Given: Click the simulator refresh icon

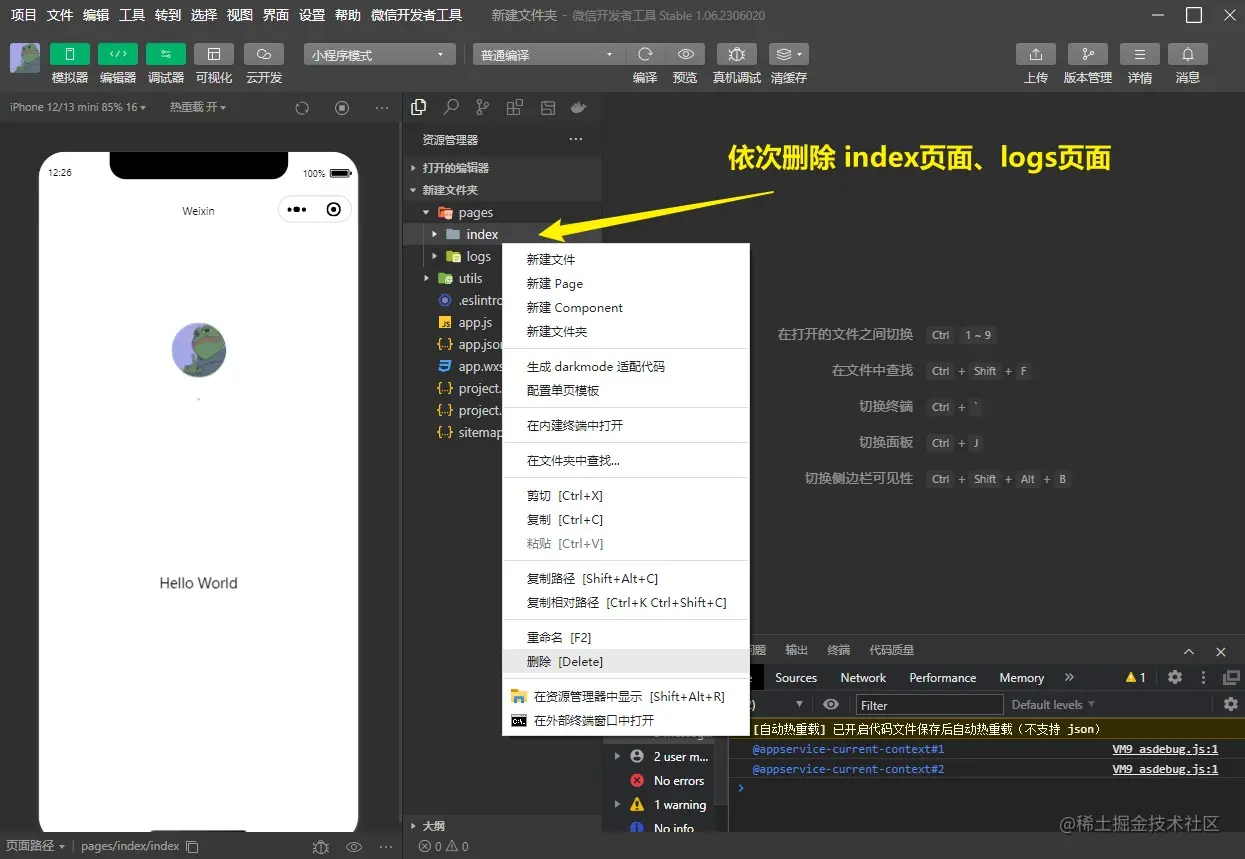Looking at the screenshot, I should (303, 108).
